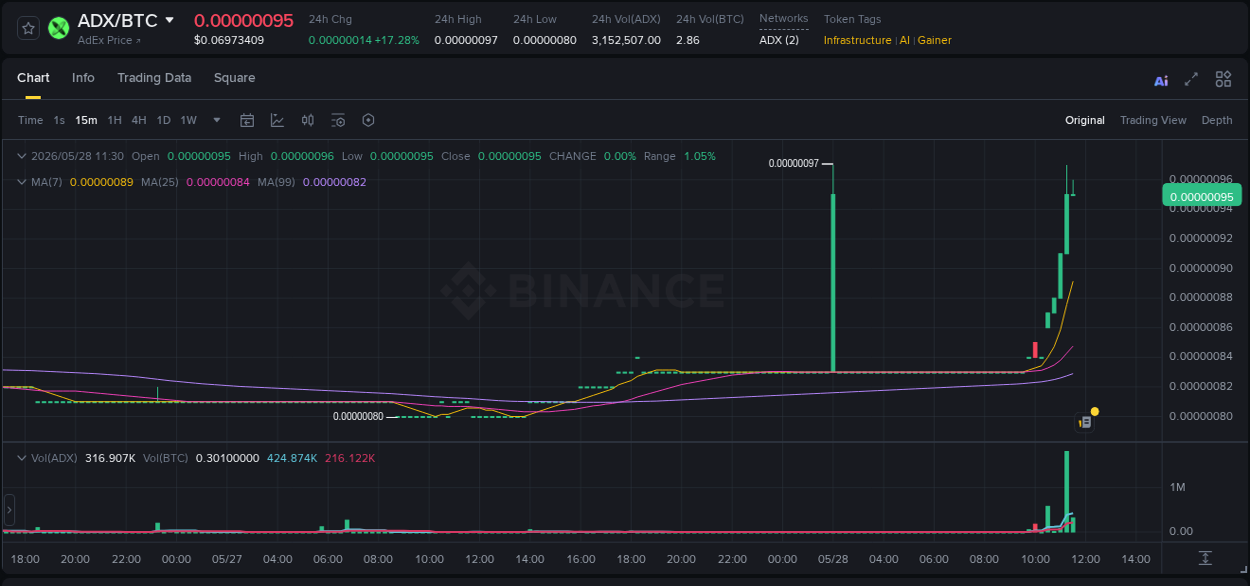Switch to Trading View chart
The image size is (1250, 586).
point(1153,120)
